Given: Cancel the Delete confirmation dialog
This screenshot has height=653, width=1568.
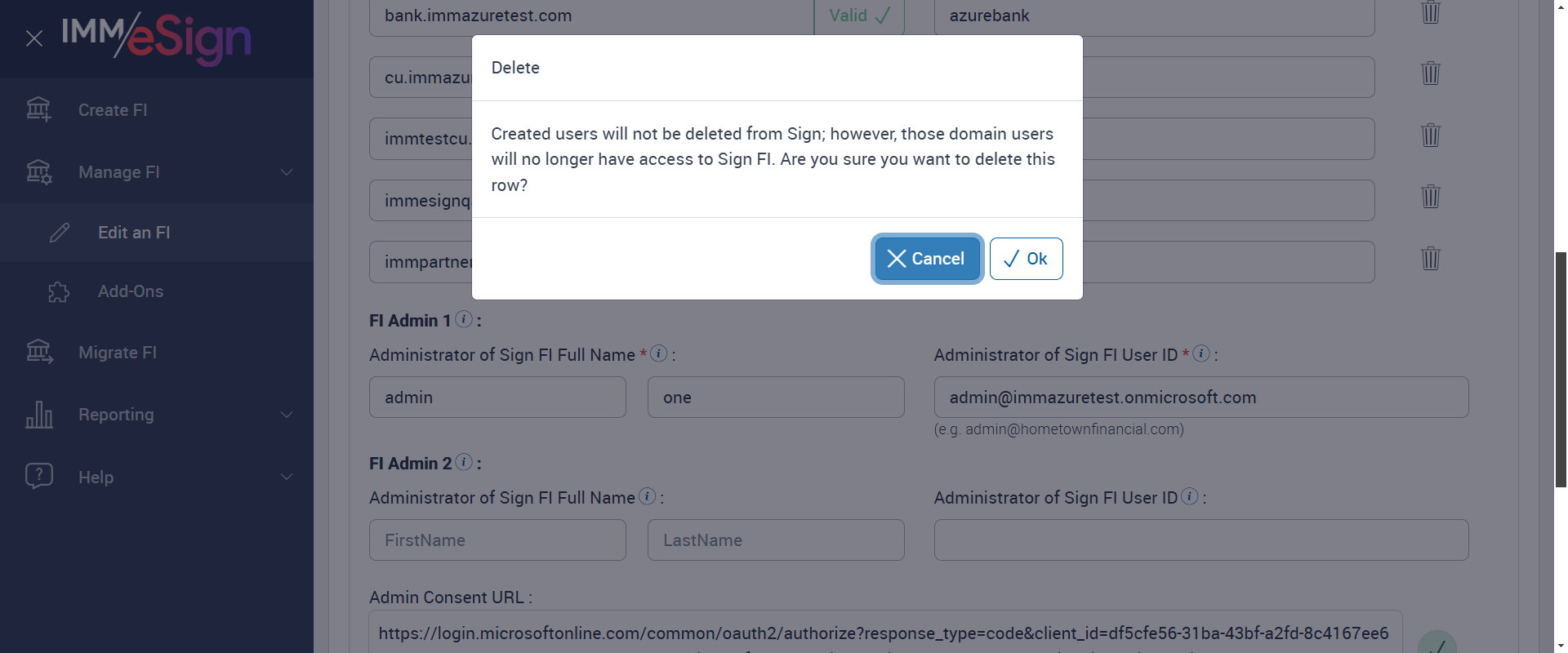Looking at the screenshot, I should [x=927, y=259].
